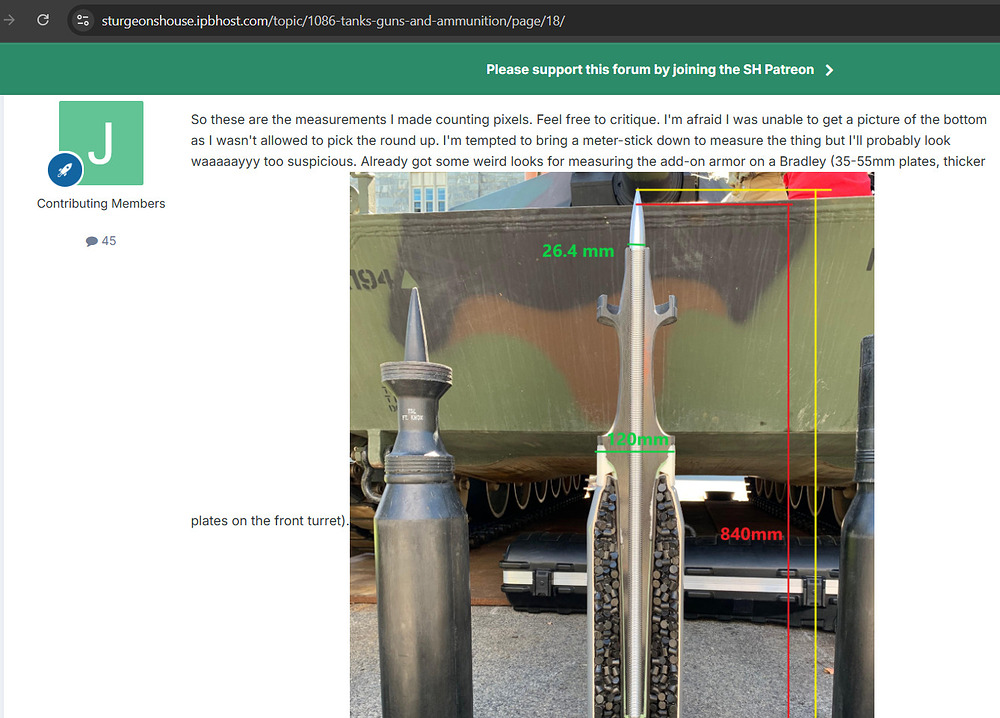Click the speech bubble post count icon
Viewport: 1000px width, 718px height.
point(92,241)
